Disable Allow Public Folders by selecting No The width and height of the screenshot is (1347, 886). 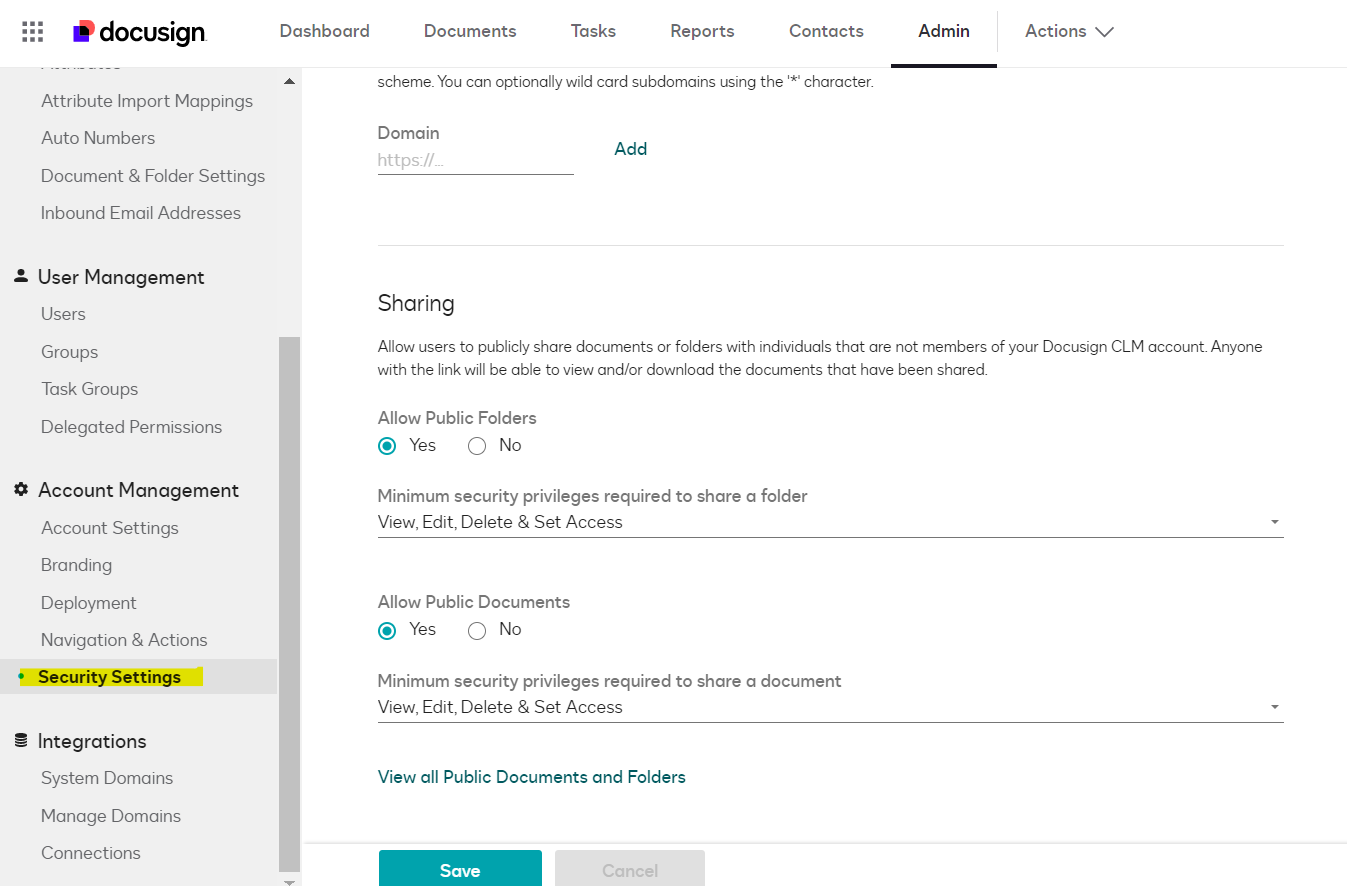pos(476,445)
